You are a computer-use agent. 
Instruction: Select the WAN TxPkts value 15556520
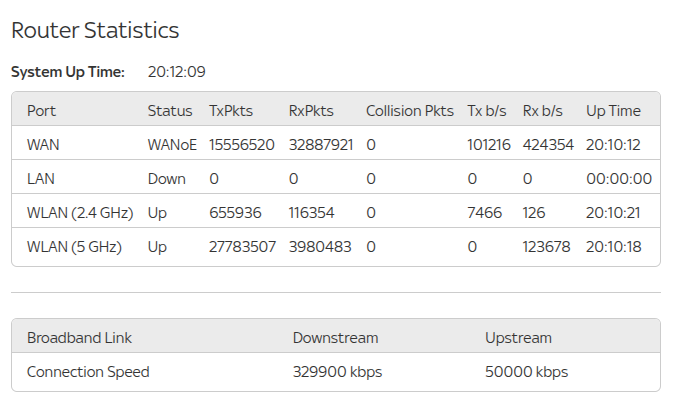(x=241, y=145)
